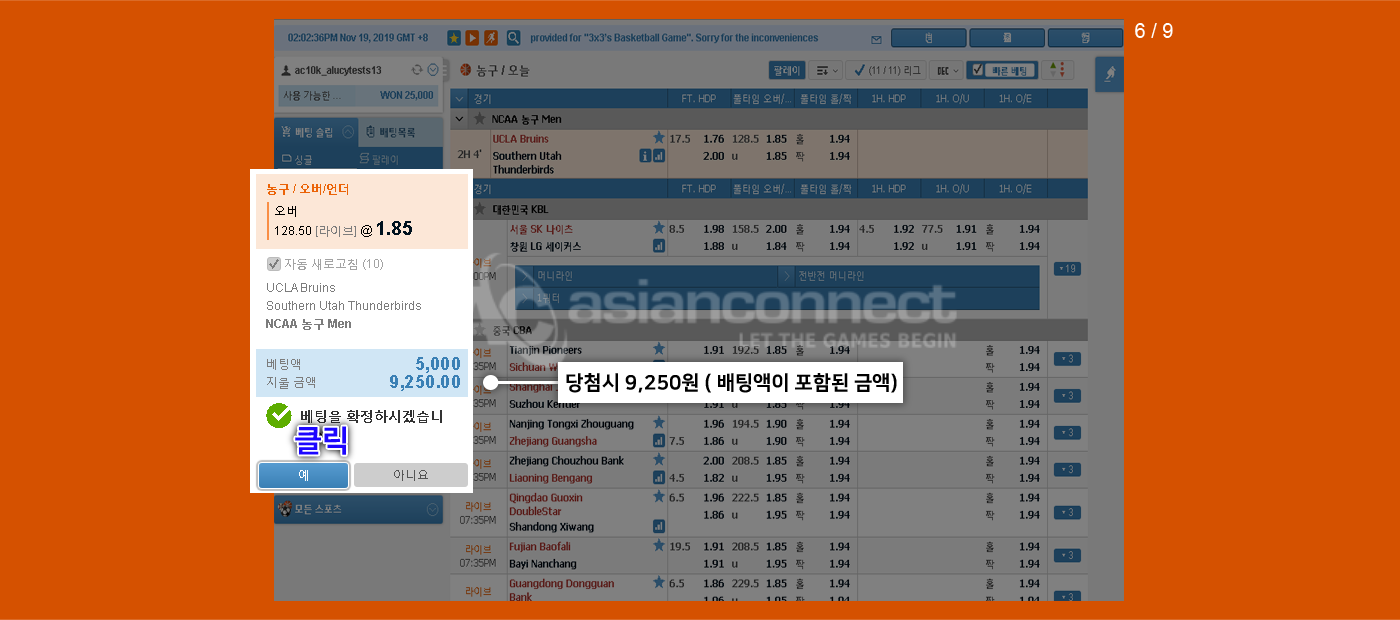Open the (11 / 11) 리그 league filter
1400x620 pixels.
pyautogui.click(x=884, y=70)
